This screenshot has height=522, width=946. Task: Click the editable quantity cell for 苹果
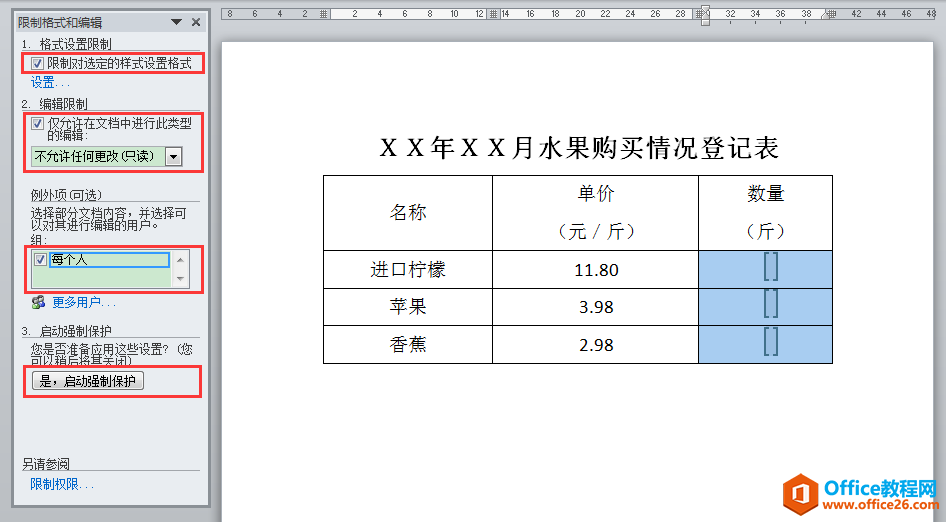point(766,307)
